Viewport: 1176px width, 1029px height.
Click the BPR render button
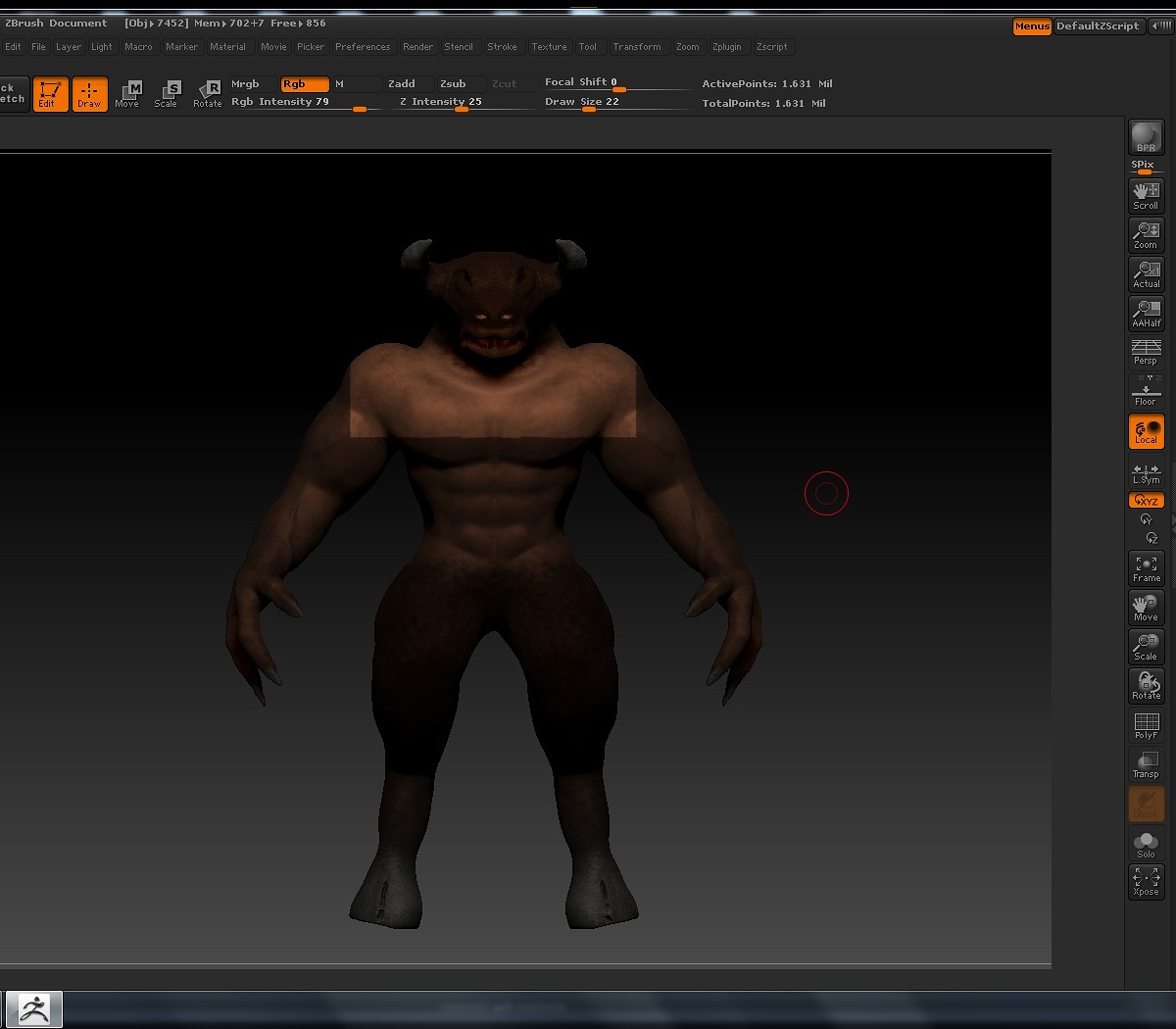click(x=1146, y=137)
